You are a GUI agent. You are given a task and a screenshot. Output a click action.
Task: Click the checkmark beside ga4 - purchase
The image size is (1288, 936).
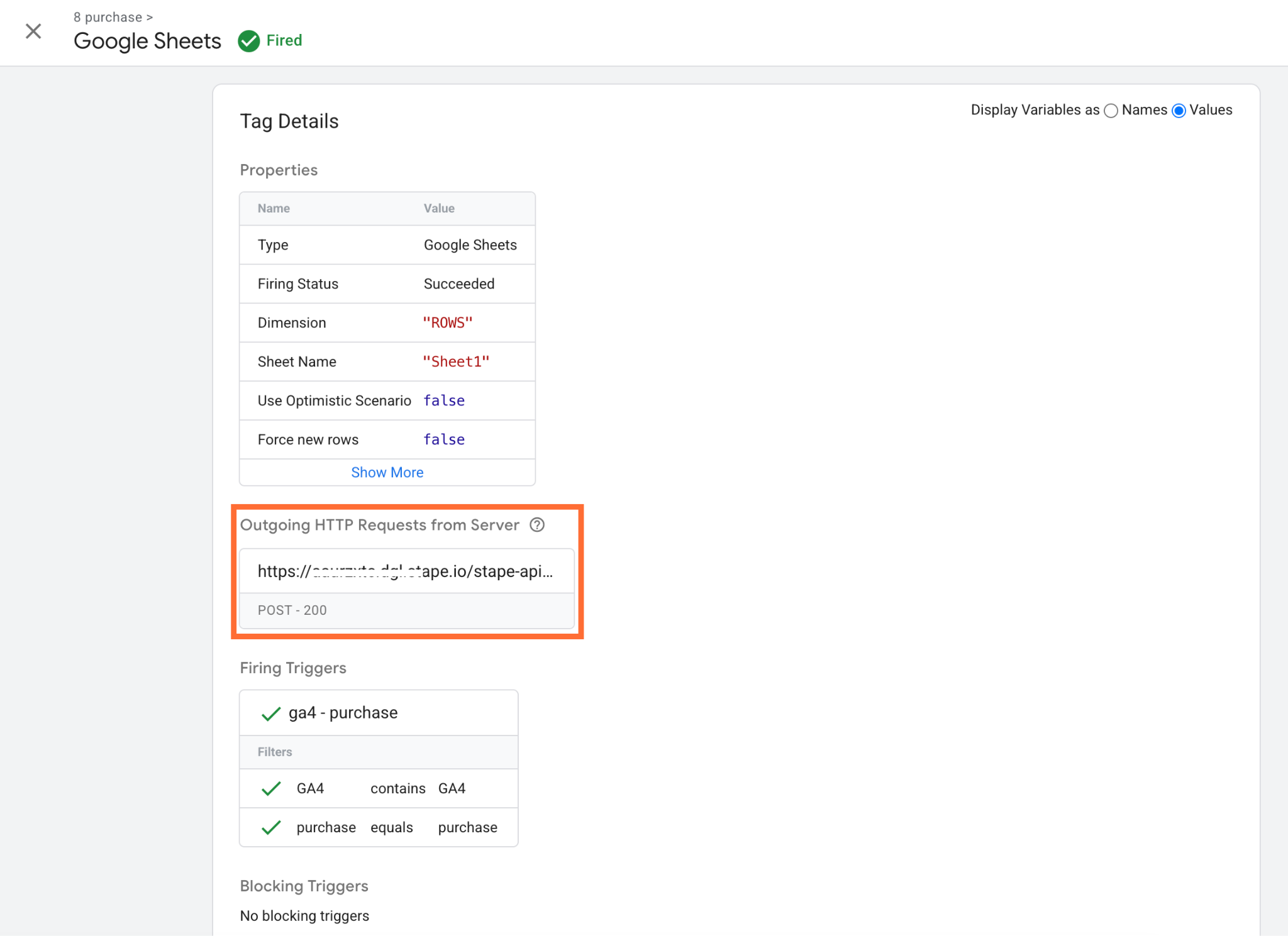[x=271, y=713]
